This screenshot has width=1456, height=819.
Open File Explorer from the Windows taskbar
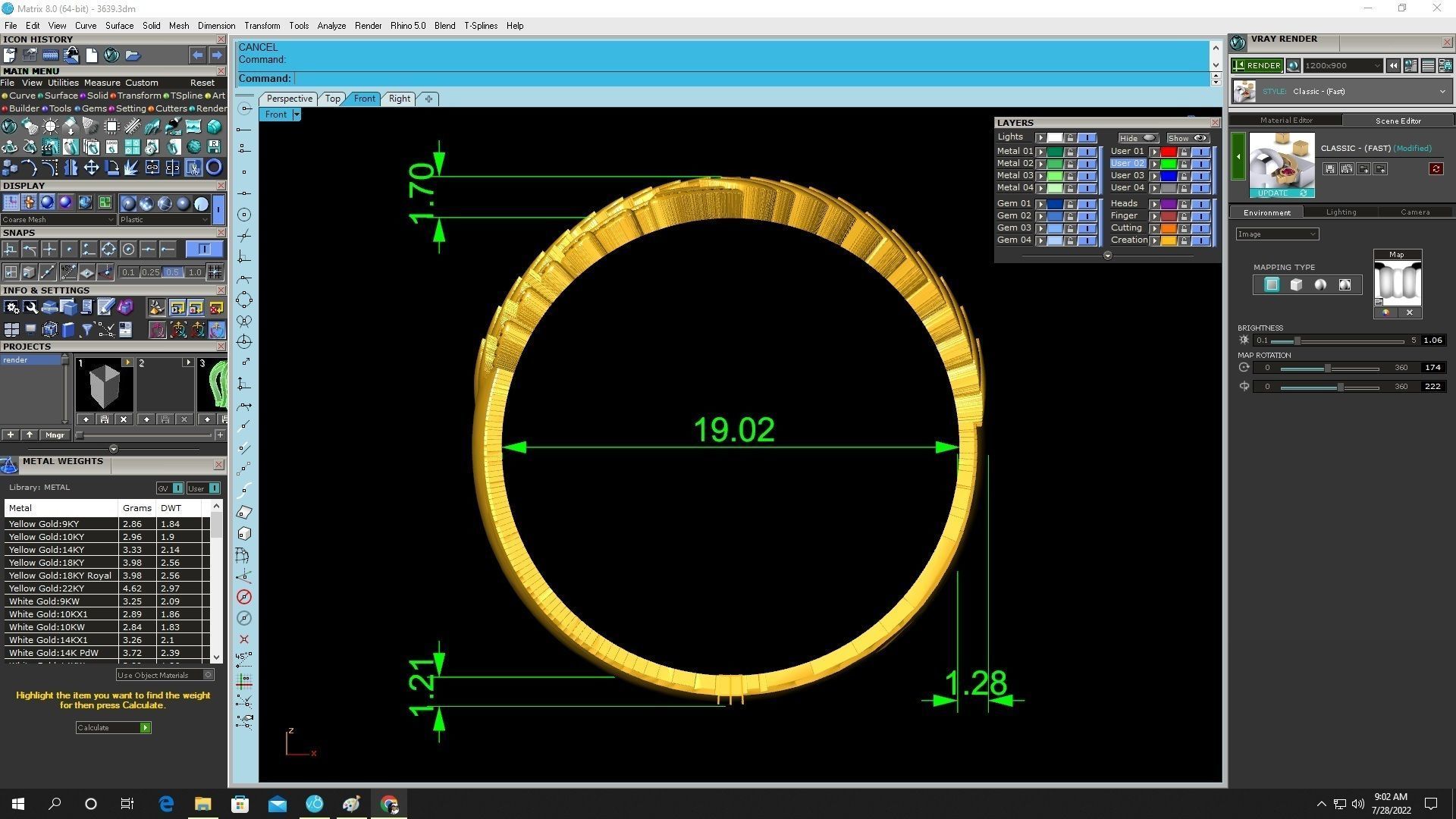(202, 804)
